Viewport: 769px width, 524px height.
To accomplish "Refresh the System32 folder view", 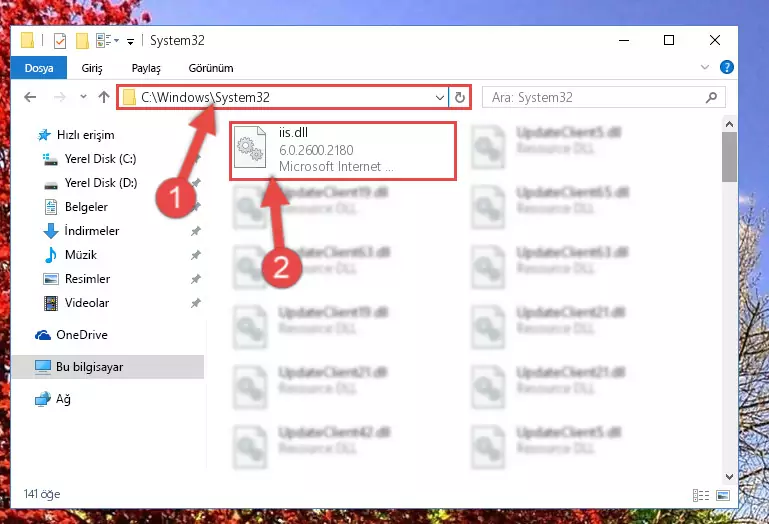I will (x=460, y=98).
